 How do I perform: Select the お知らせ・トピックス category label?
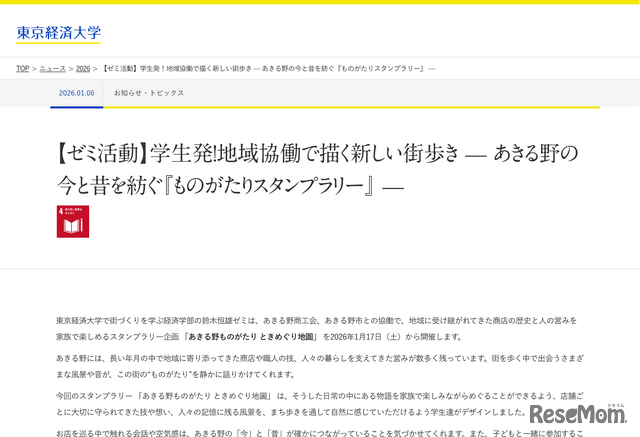pyautogui.click(x=149, y=93)
